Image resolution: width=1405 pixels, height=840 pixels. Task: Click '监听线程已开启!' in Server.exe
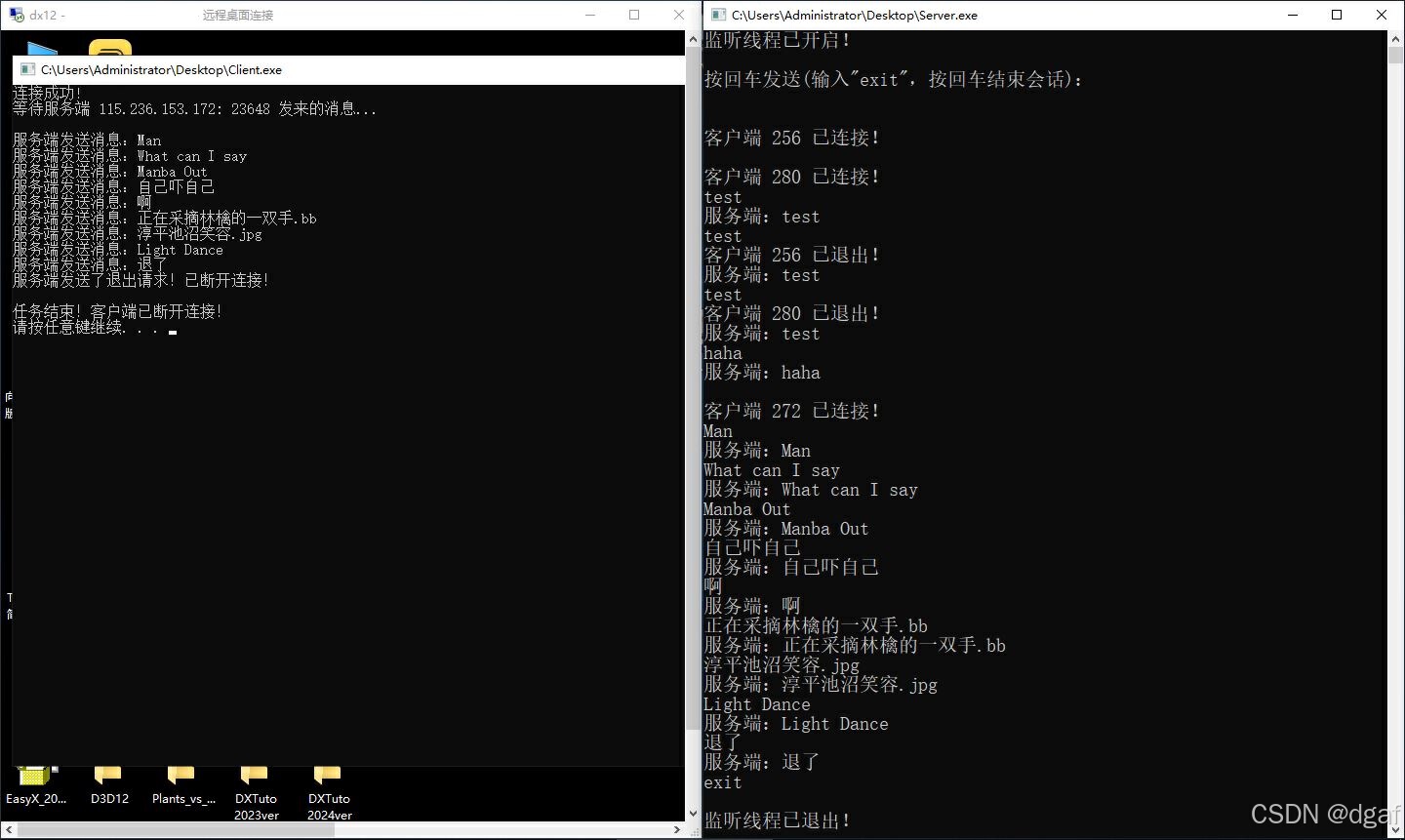point(778,40)
